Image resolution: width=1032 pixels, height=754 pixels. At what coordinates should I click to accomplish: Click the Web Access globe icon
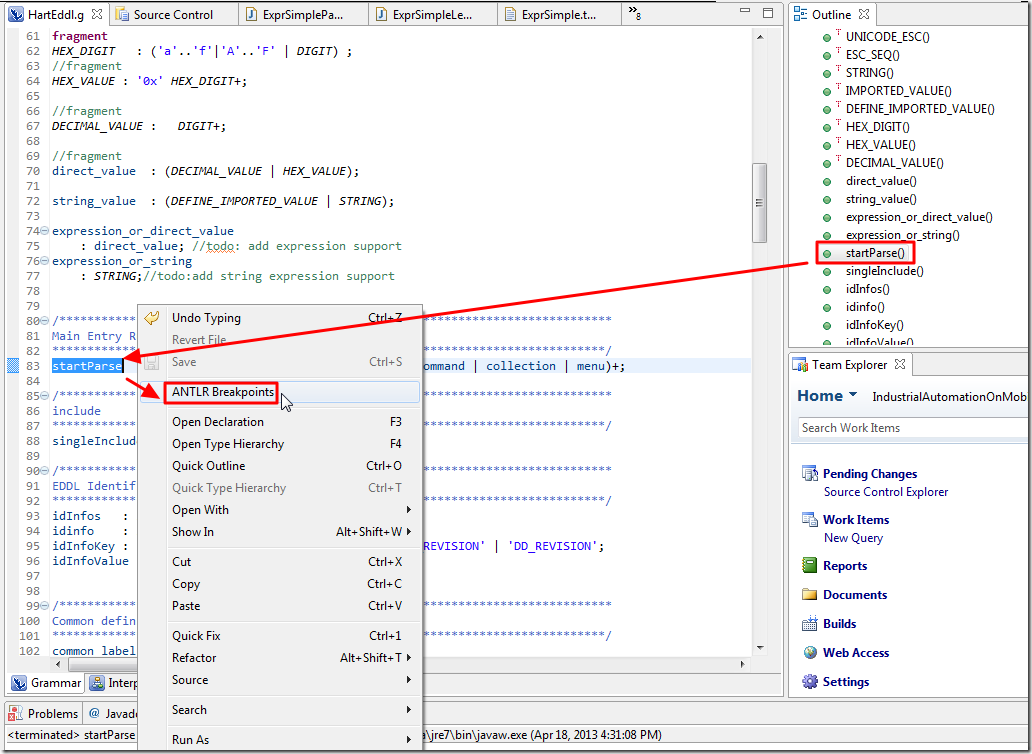click(x=809, y=653)
